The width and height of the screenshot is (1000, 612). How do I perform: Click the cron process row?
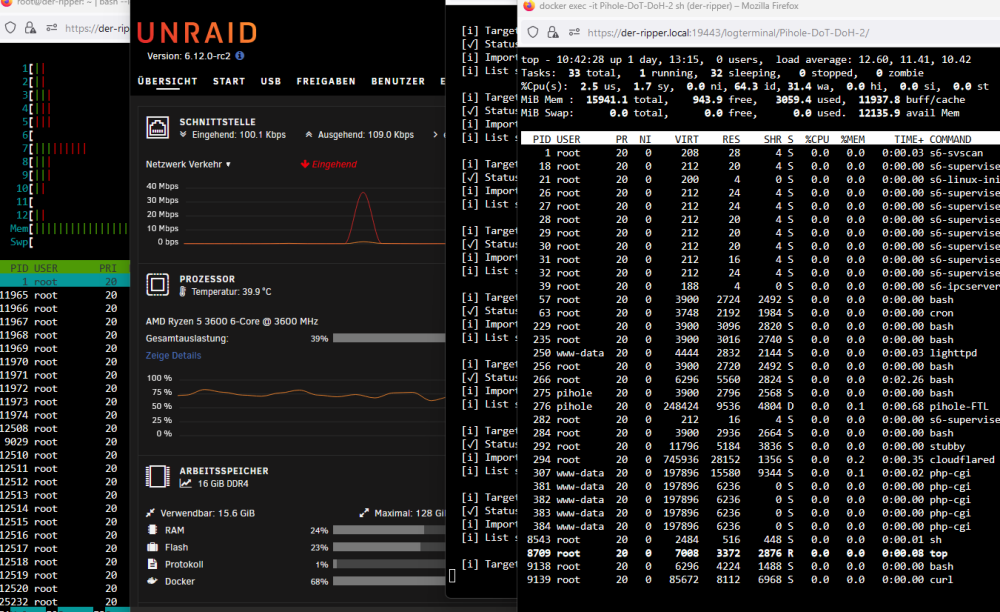click(x=760, y=312)
